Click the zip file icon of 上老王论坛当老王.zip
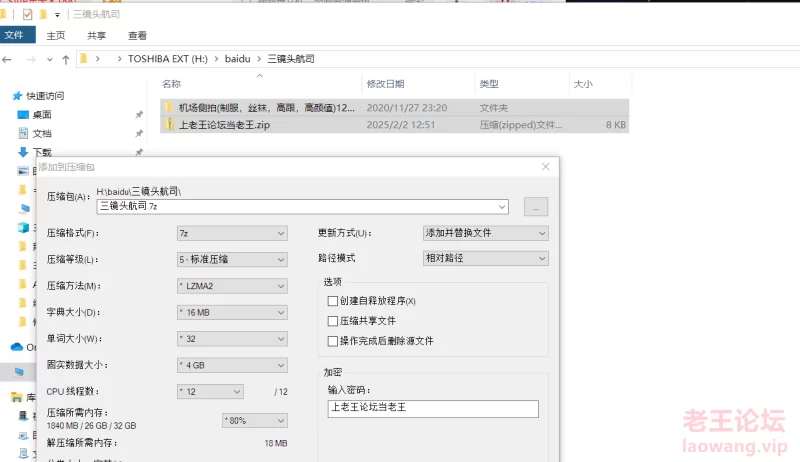800x462 pixels. [x=169, y=124]
